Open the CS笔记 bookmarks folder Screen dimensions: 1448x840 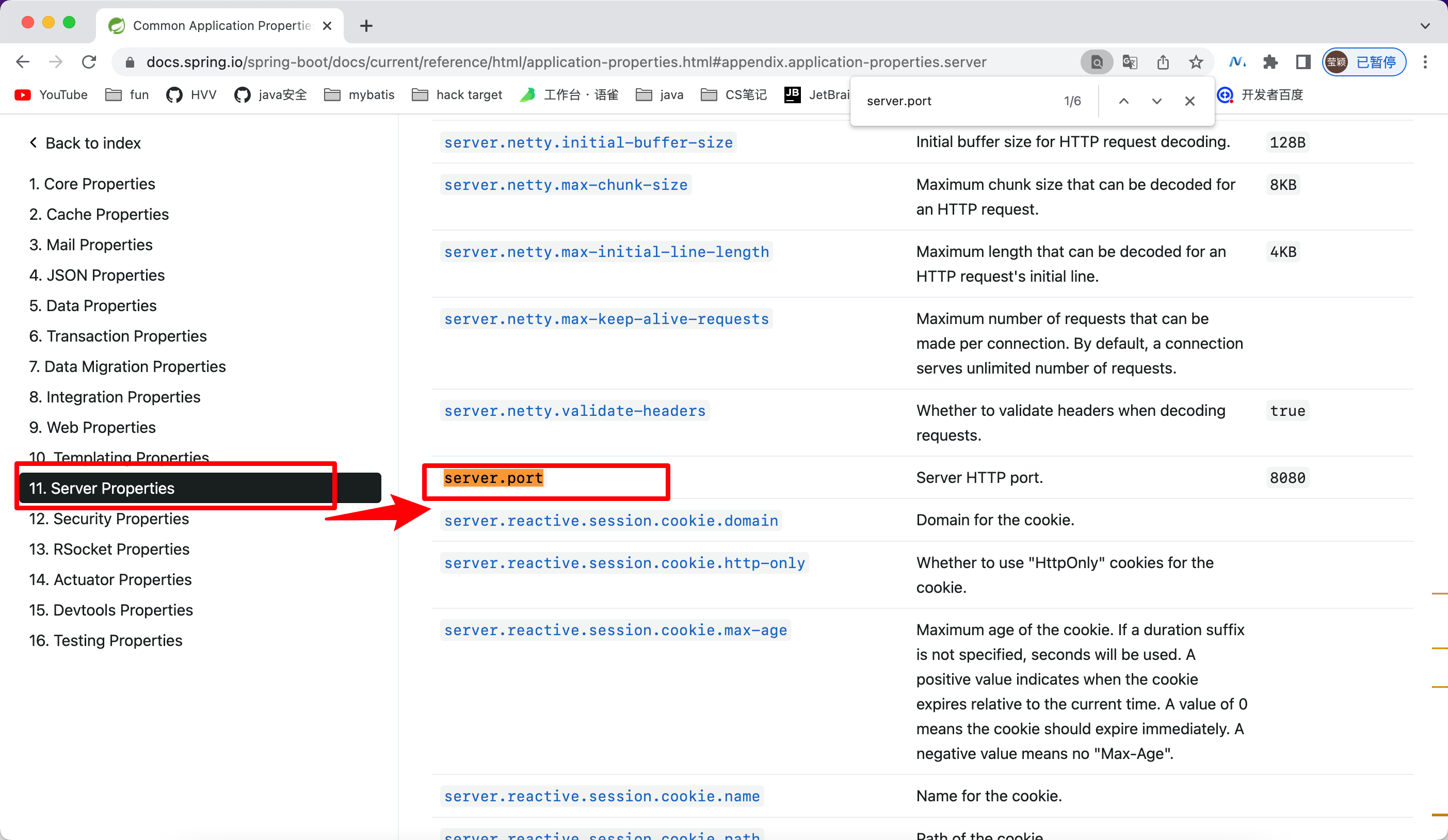(x=734, y=95)
